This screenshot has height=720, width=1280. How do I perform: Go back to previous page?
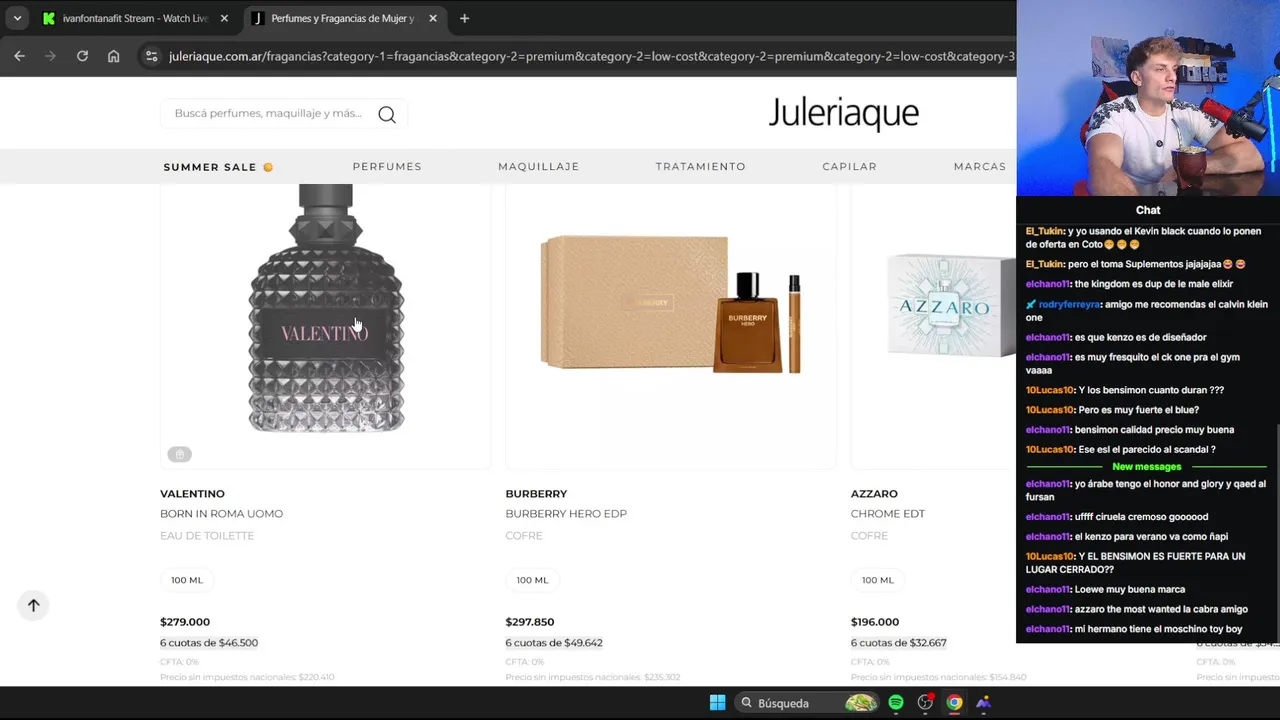coord(19,56)
